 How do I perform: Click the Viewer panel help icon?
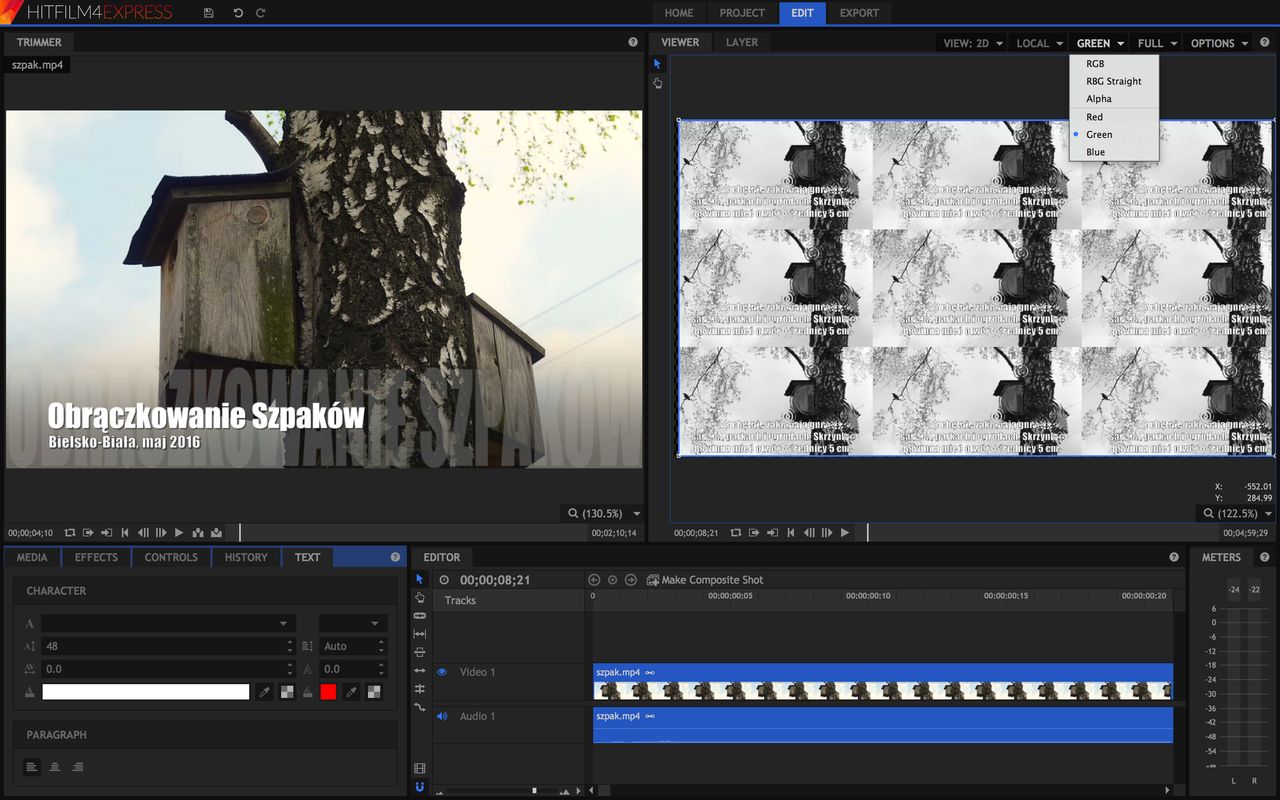point(1266,42)
